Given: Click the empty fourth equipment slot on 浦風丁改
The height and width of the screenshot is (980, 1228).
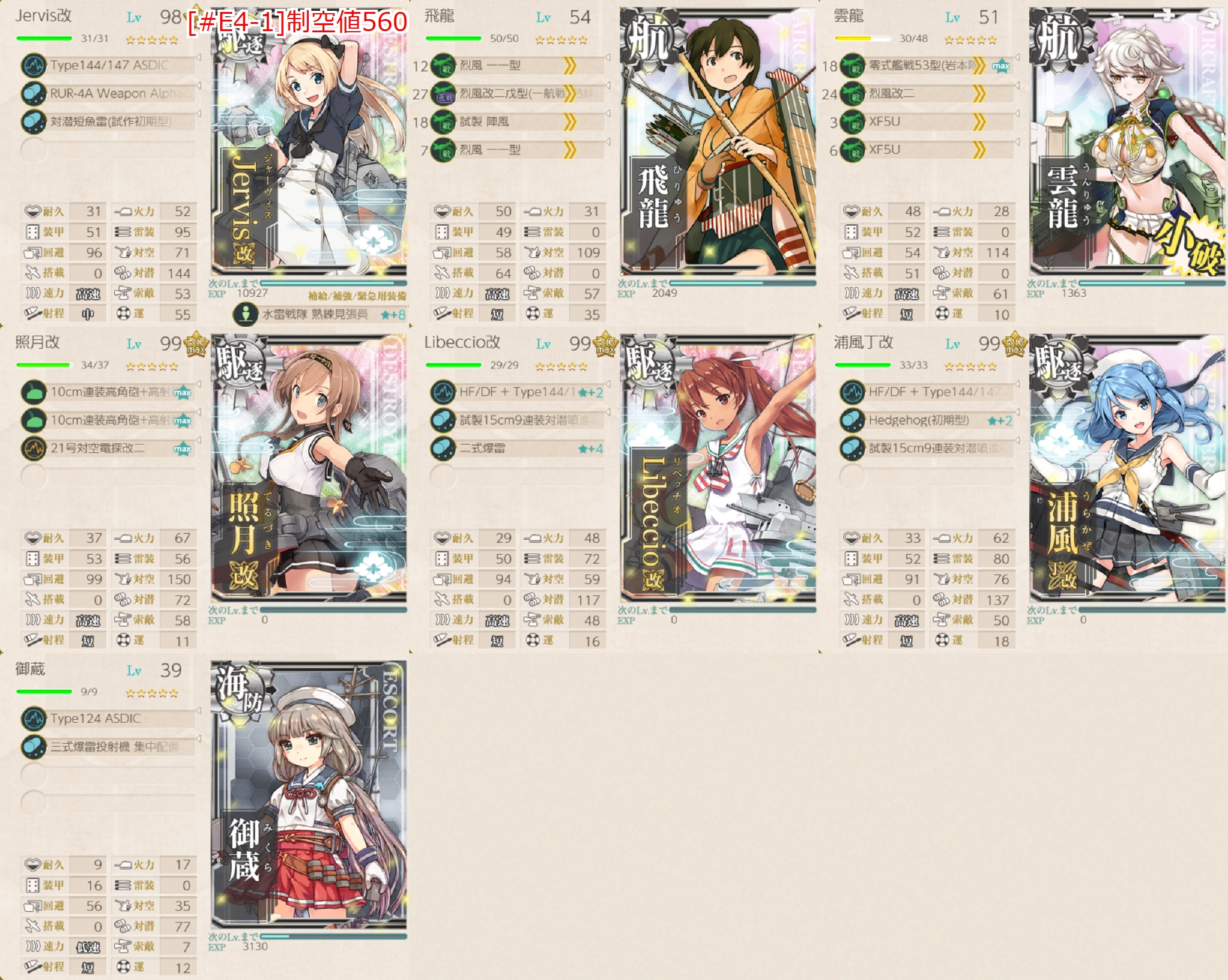Looking at the screenshot, I should (927, 476).
